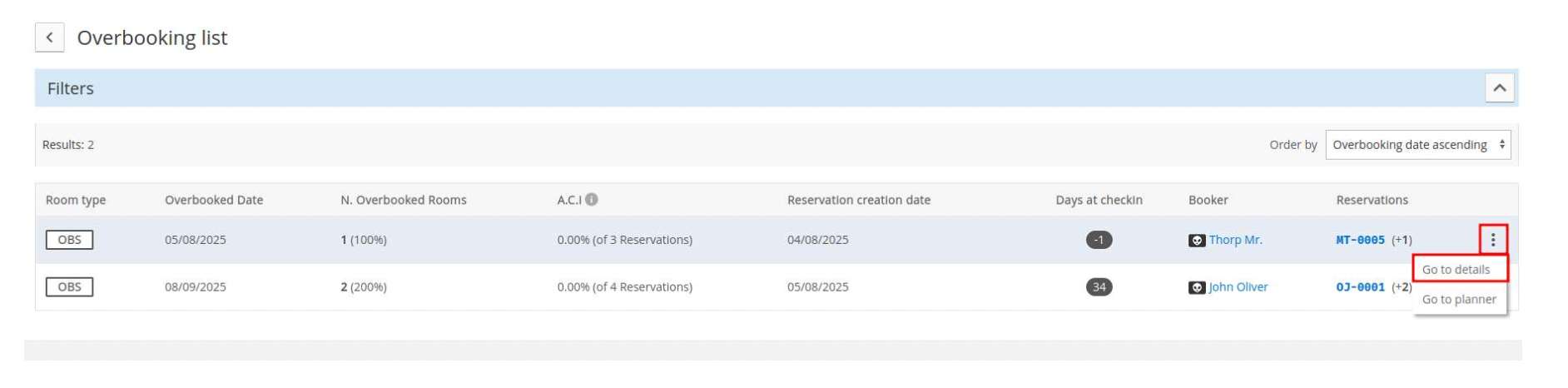The height and width of the screenshot is (388, 1568).
Task: Collapse the Filters panel with the chevron
Action: tap(1499, 88)
